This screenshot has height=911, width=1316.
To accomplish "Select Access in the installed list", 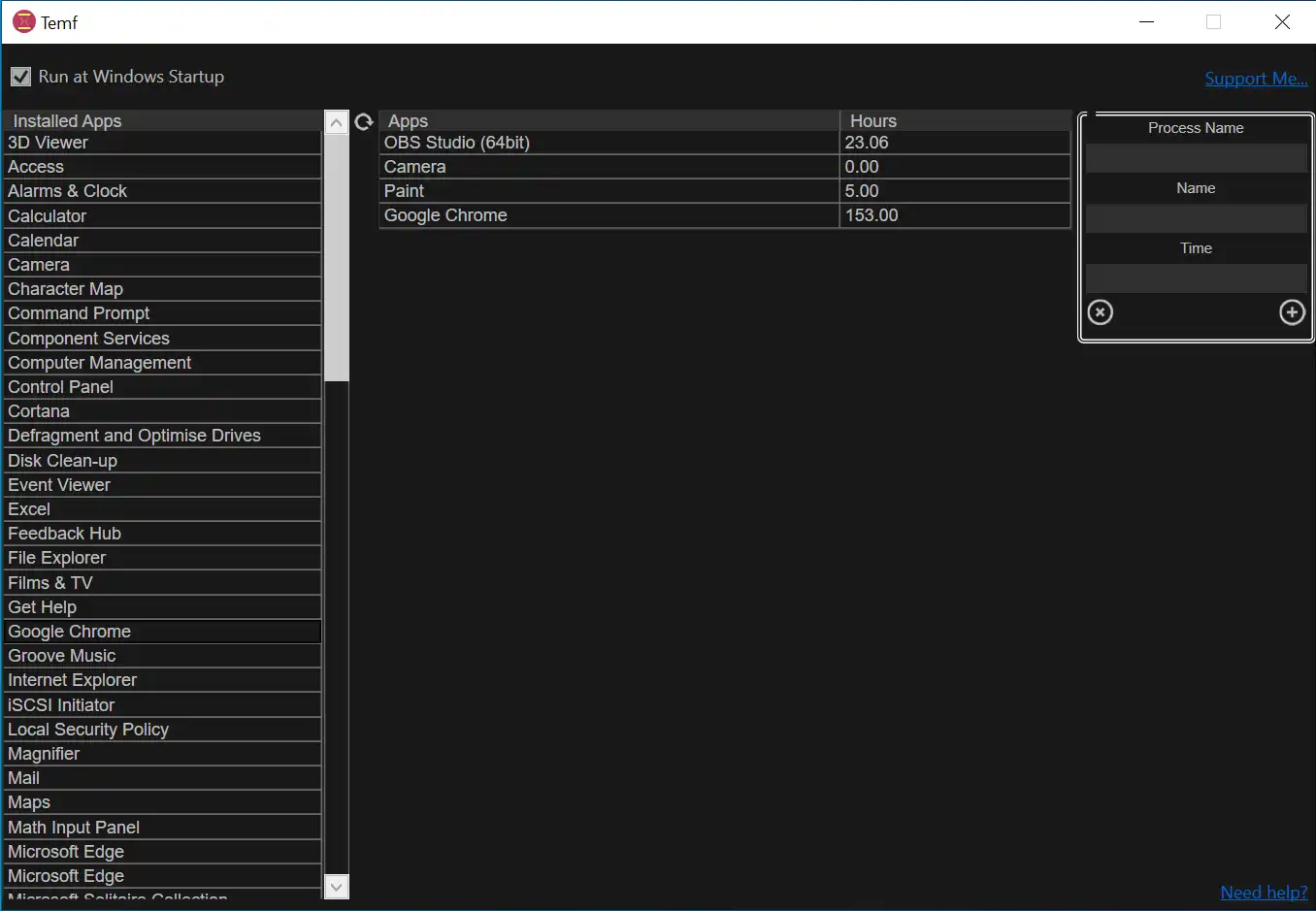I will click(x=162, y=167).
